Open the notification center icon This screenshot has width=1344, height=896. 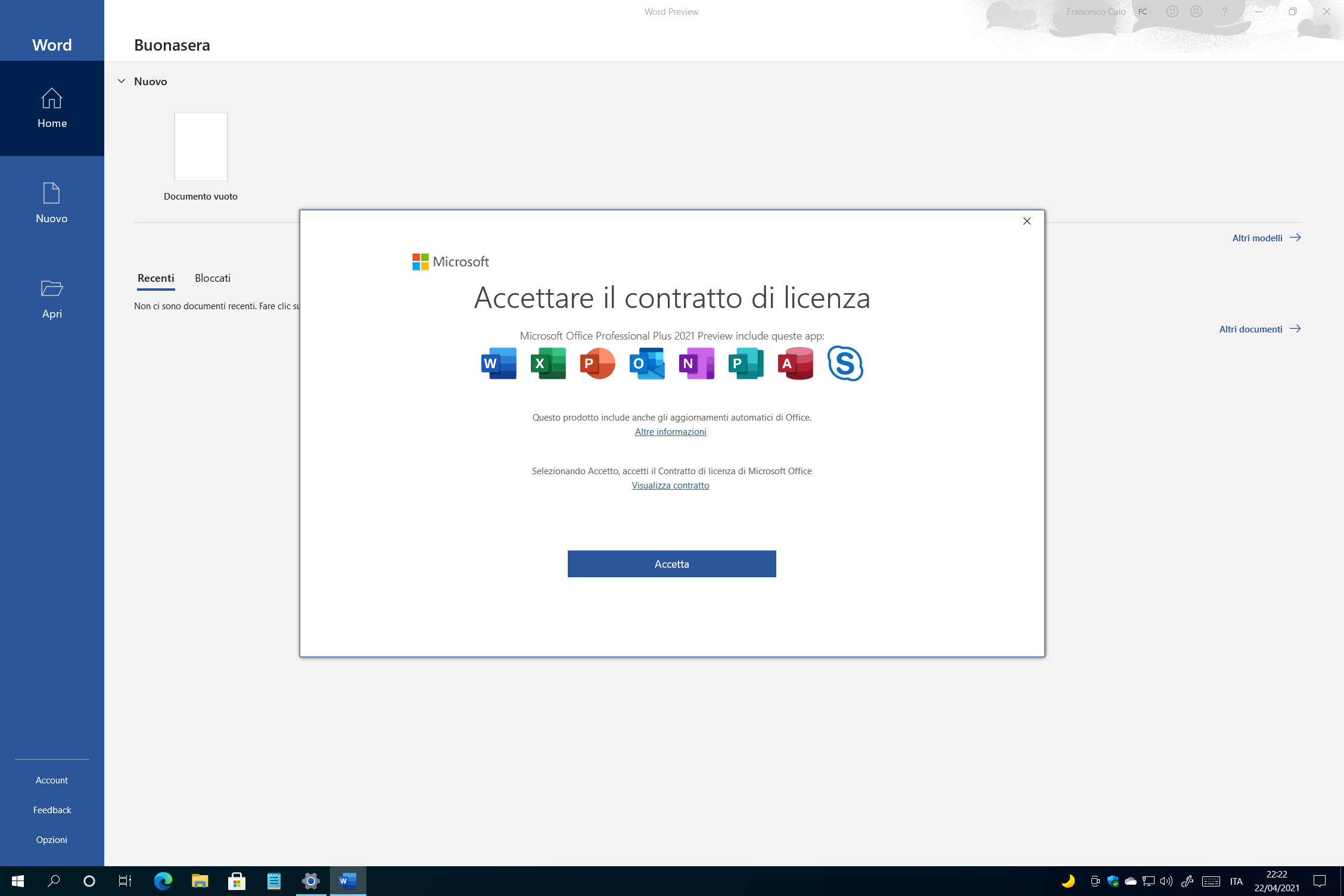click(1320, 881)
